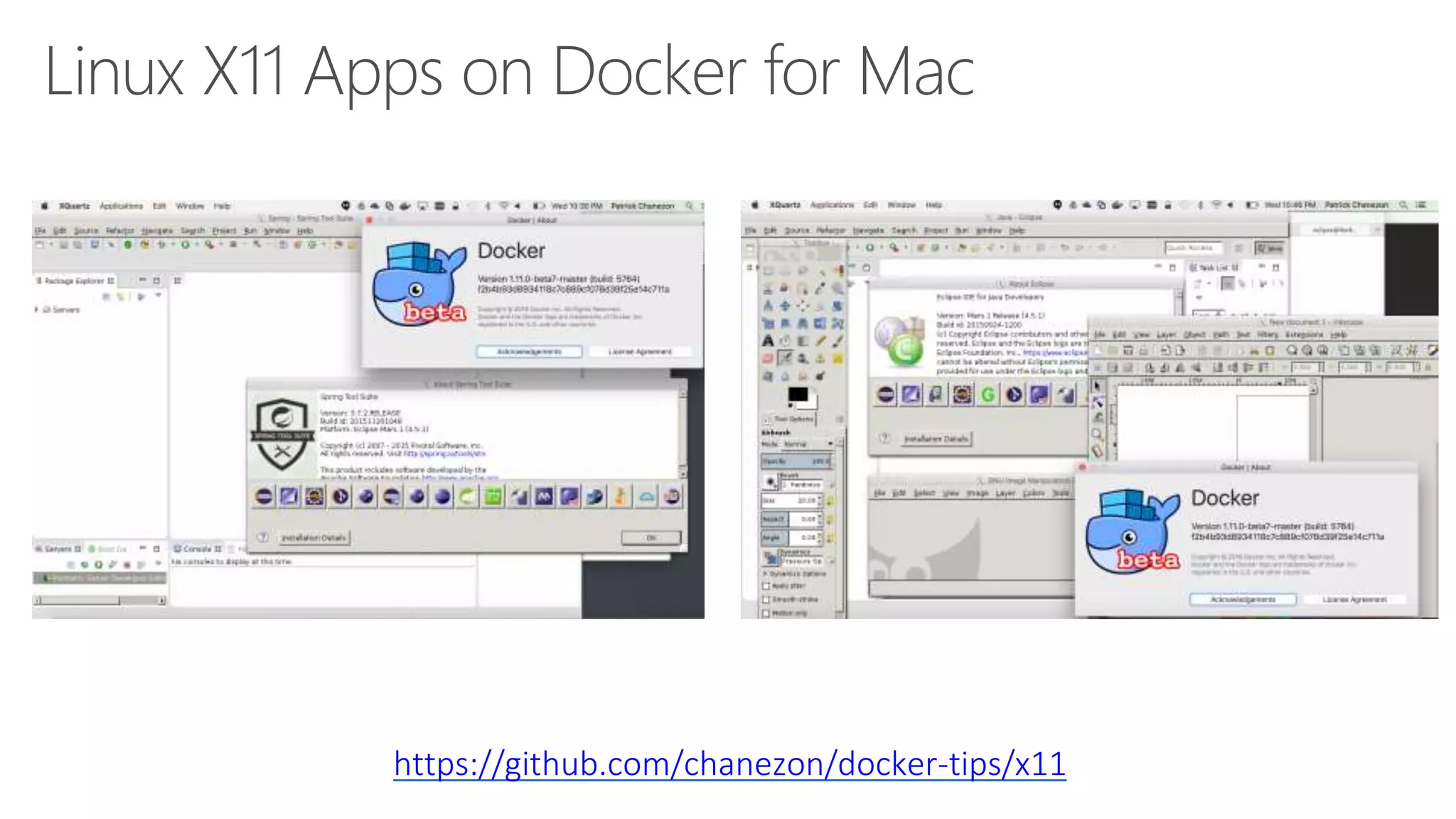The image size is (1456, 819).
Task: Check the Motion only option in GIMP
Action: [766, 613]
